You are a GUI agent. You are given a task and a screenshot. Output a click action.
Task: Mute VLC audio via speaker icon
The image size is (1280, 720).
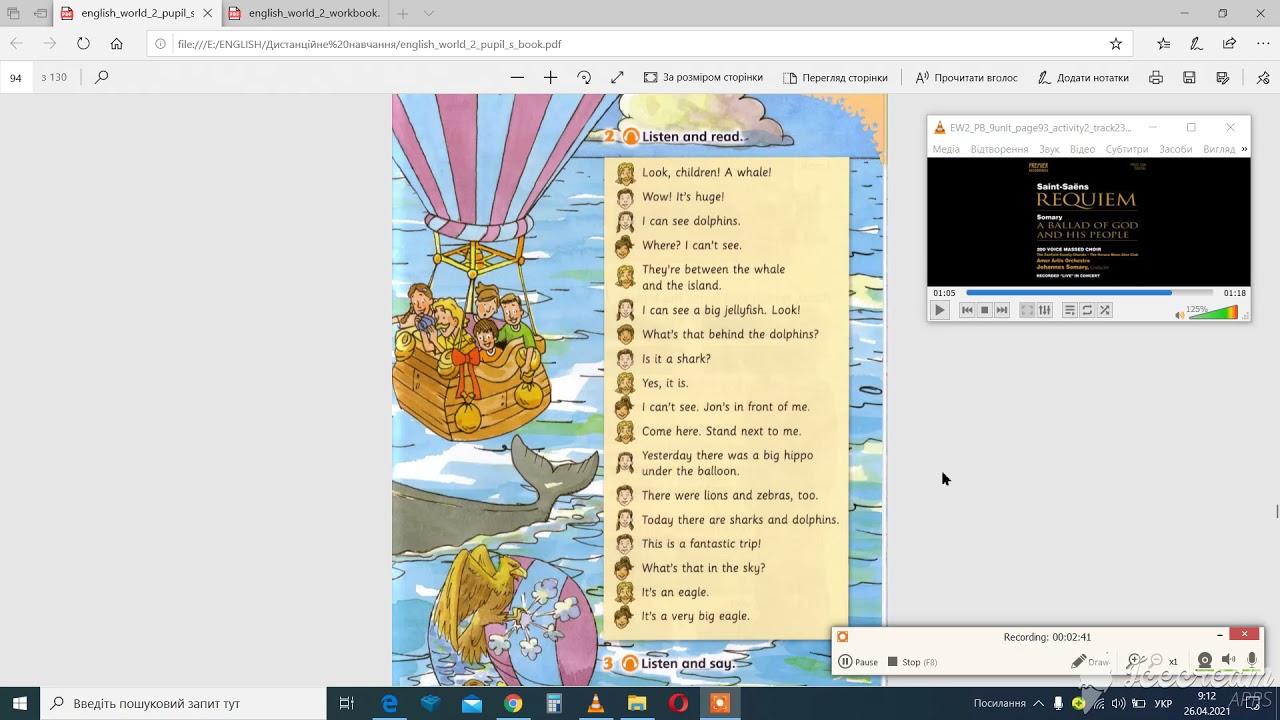pos(1179,314)
